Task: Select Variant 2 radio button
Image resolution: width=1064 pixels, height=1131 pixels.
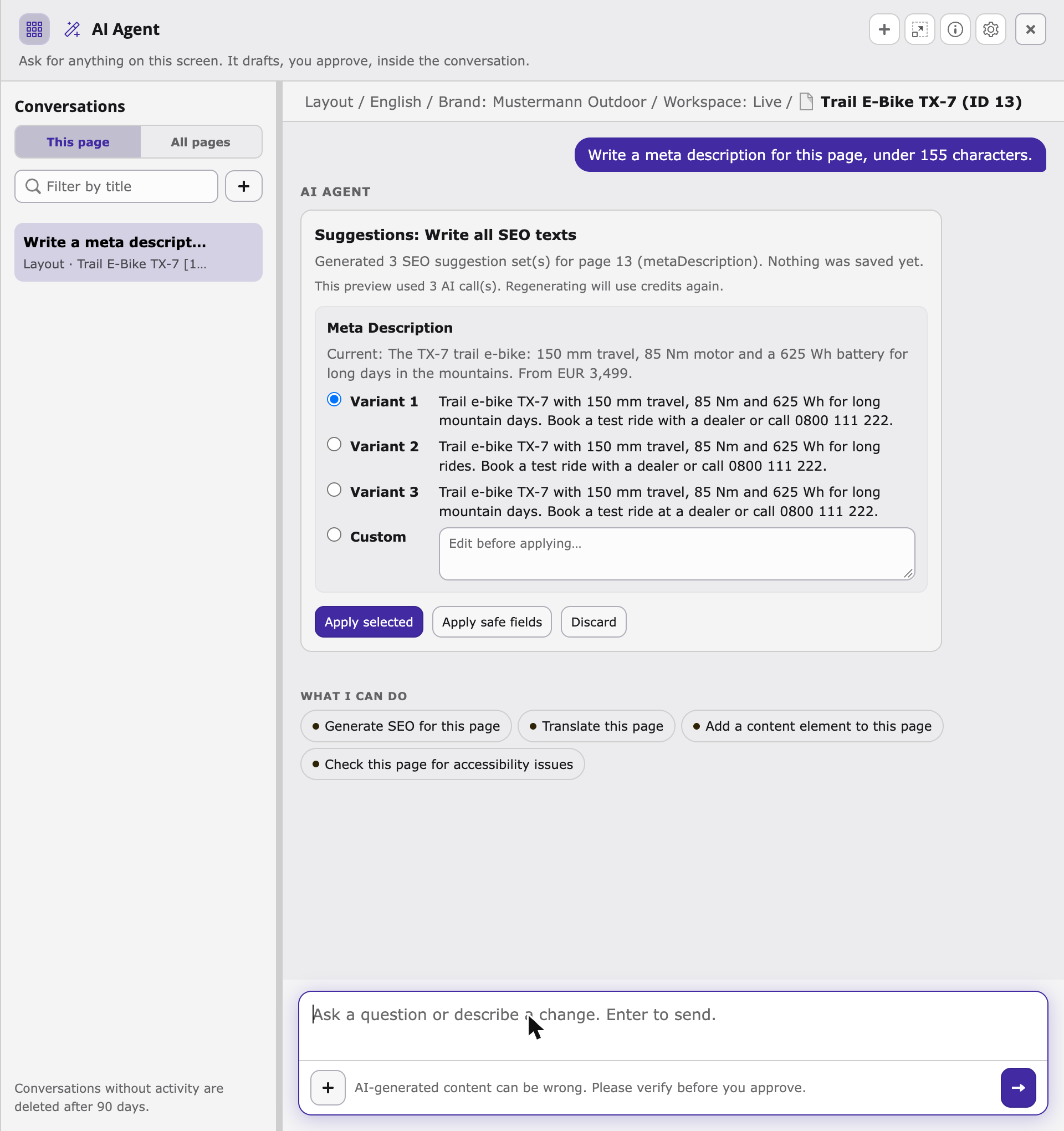Action: (334, 444)
